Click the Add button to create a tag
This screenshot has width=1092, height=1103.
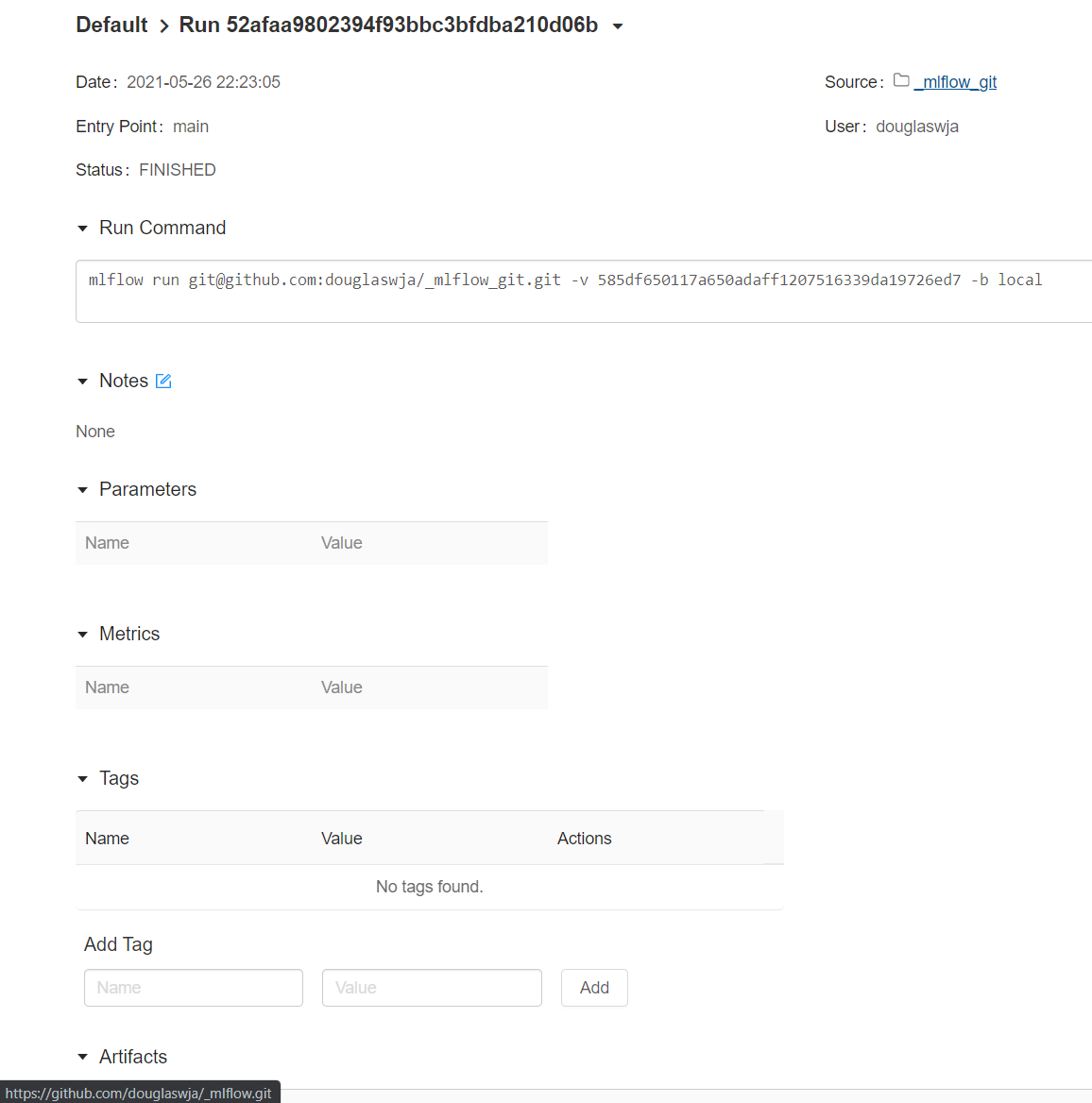click(x=594, y=987)
